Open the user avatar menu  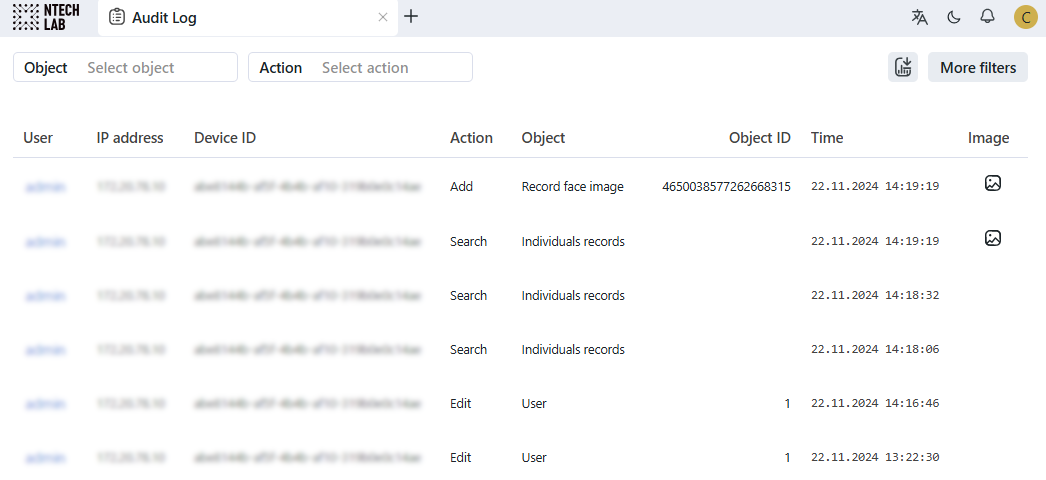[x=1025, y=17]
